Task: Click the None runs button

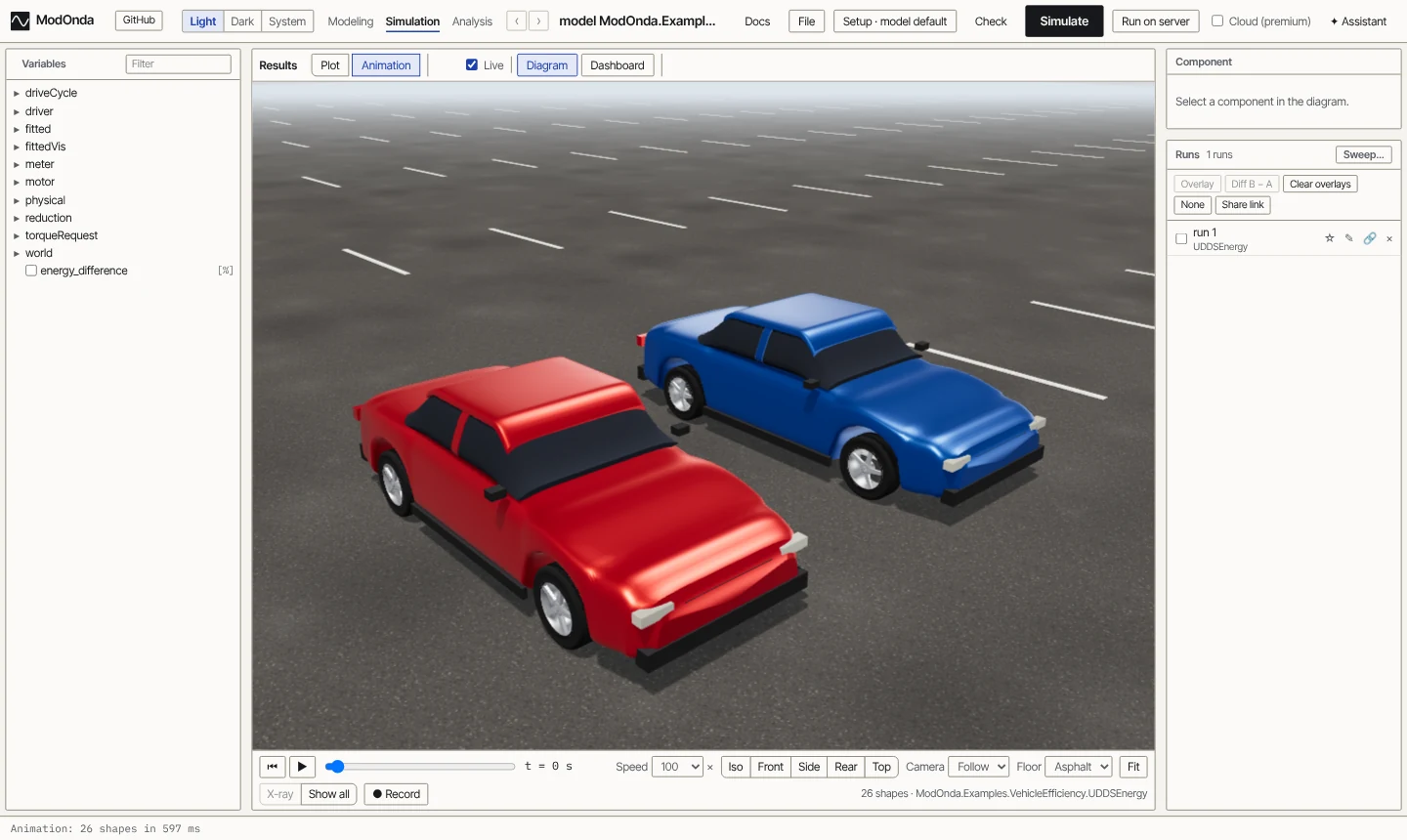Action: click(1192, 205)
